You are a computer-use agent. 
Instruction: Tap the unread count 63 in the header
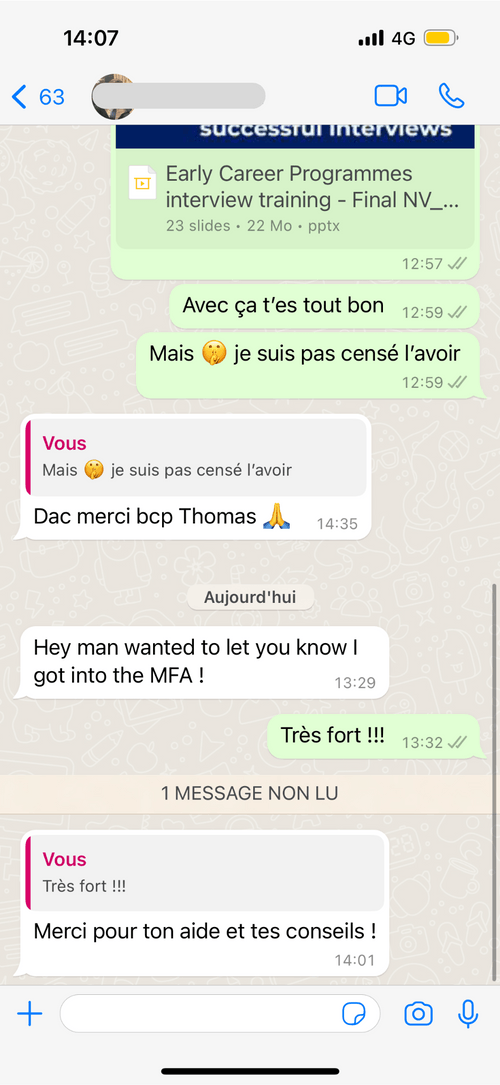pos(52,97)
